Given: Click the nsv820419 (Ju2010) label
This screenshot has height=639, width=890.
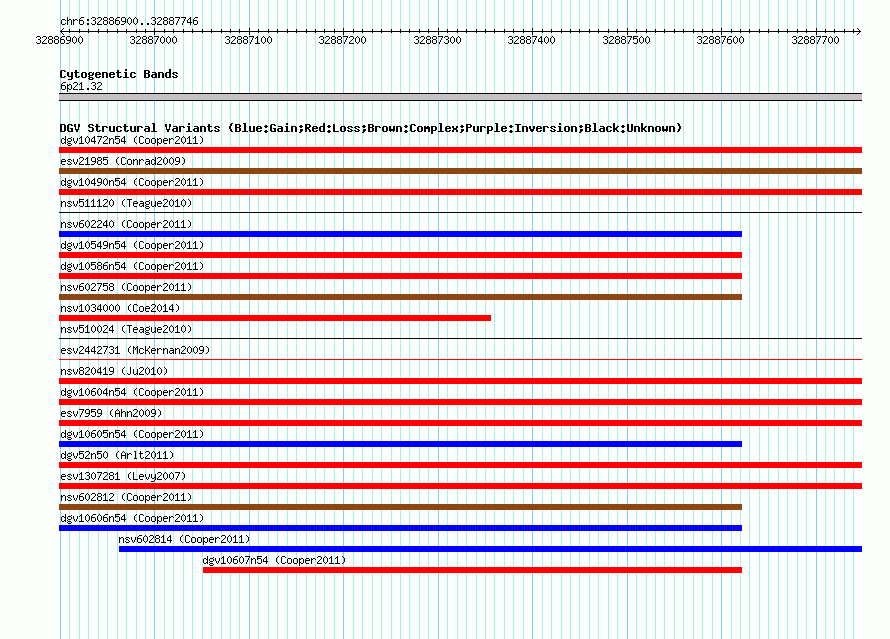Looking at the screenshot, I should coord(114,371).
